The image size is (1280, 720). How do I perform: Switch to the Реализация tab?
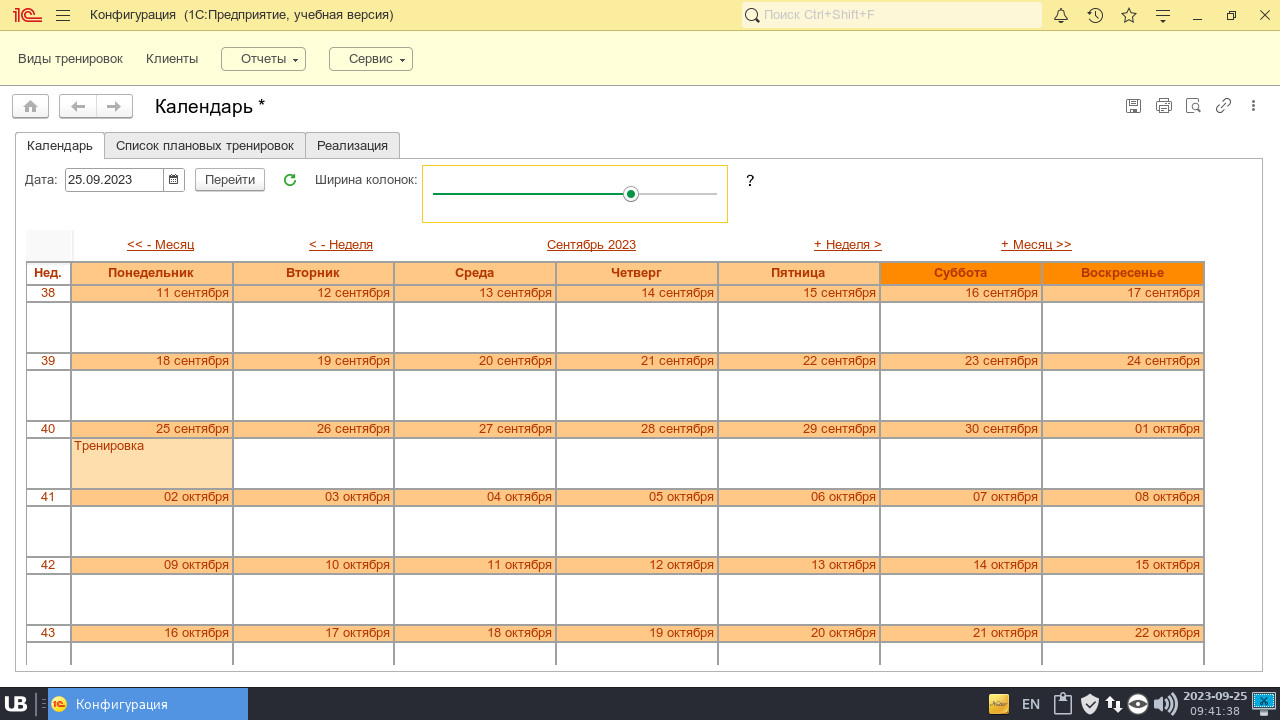352,145
